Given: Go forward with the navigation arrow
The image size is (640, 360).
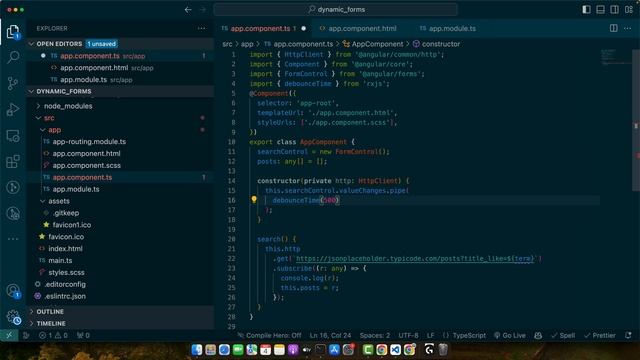Looking at the screenshot, I should (202, 9).
